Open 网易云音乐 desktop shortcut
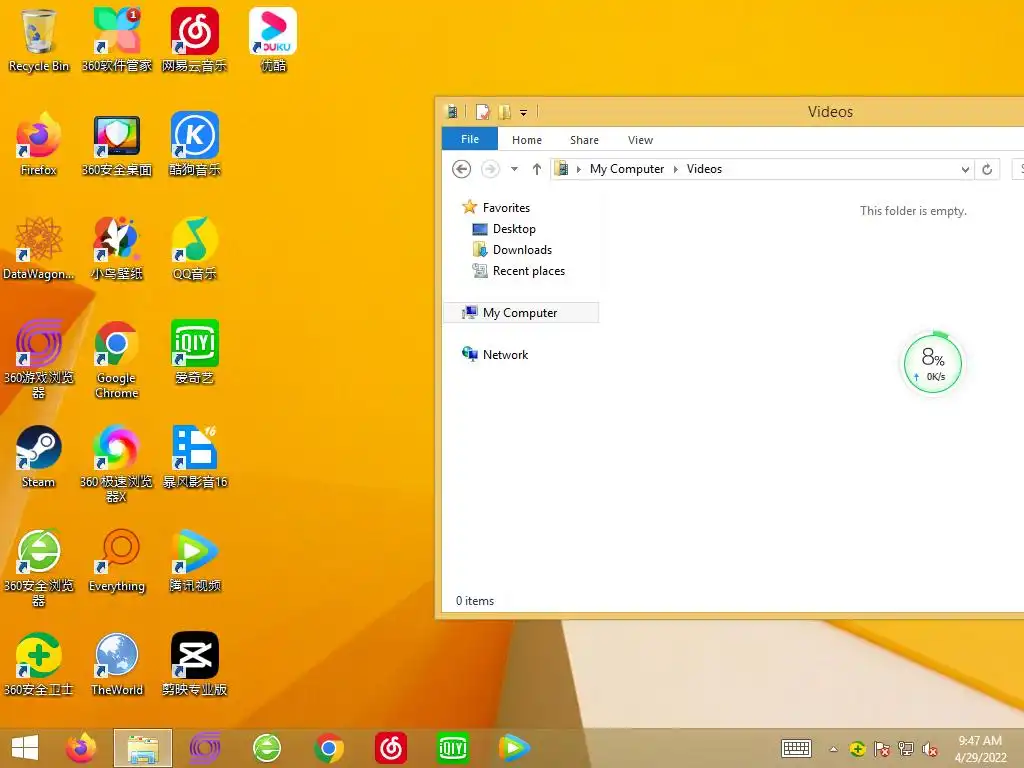The width and height of the screenshot is (1024, 768). pos(195,39)
